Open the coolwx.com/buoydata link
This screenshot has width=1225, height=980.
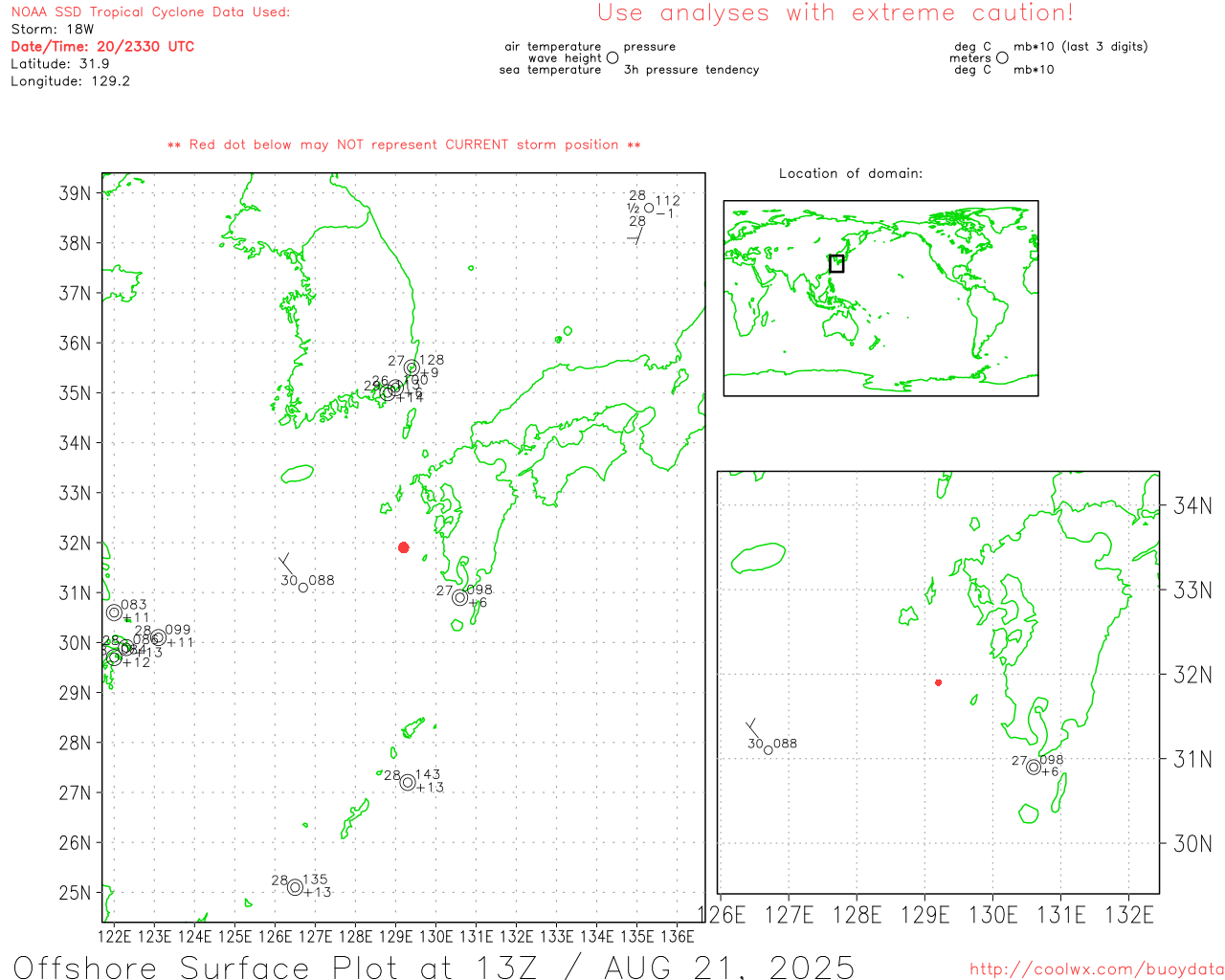point(1097,969)
